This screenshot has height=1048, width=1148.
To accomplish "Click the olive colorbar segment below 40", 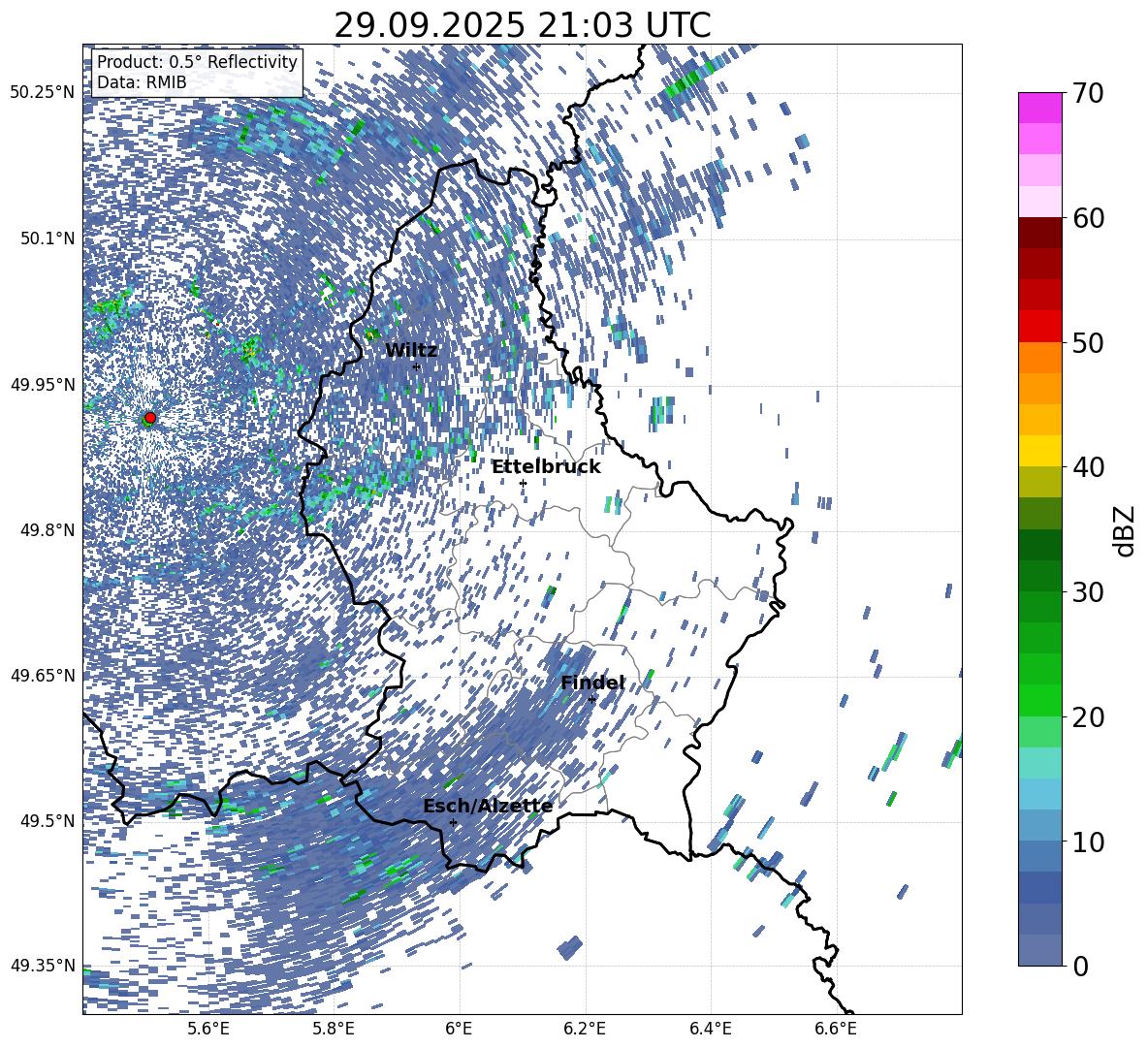I will [x=1040, y=482].
